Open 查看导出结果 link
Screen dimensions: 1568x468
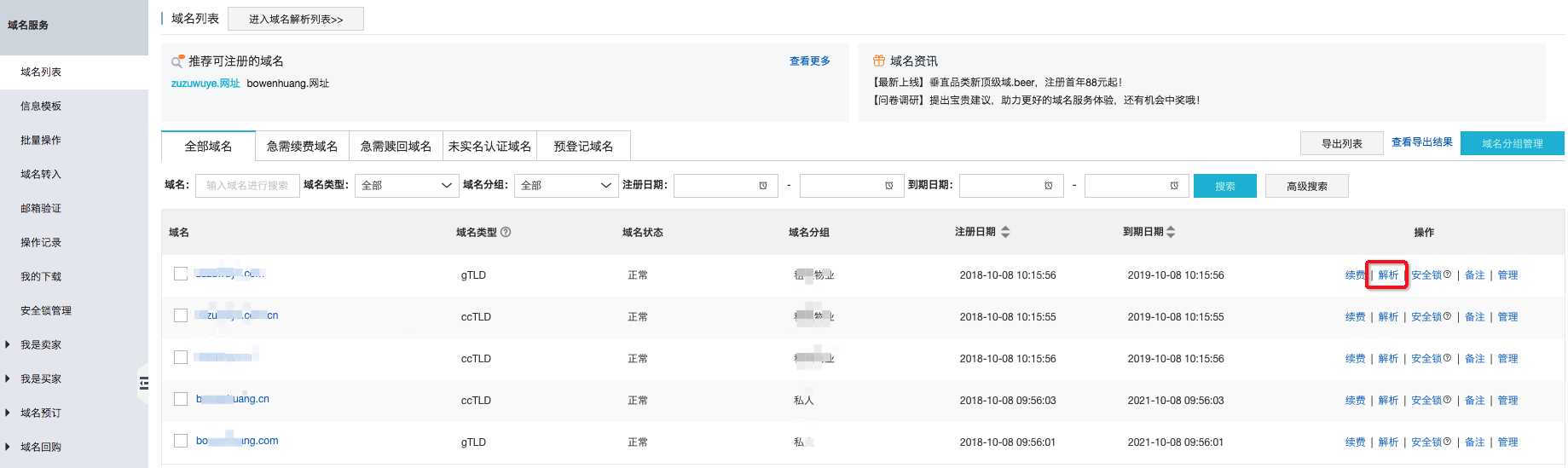click(1422, 142)
